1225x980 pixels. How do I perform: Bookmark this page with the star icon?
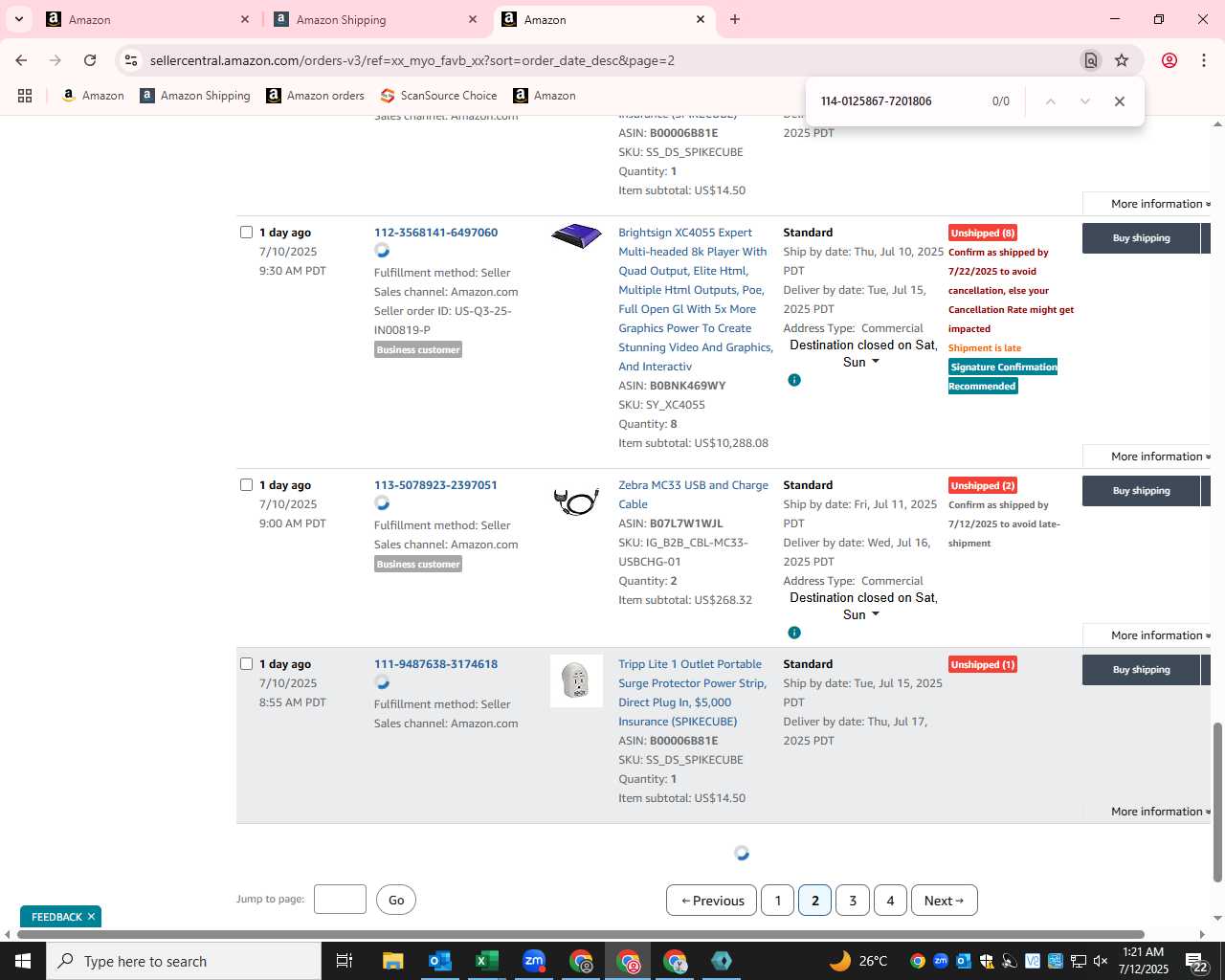1122,60
